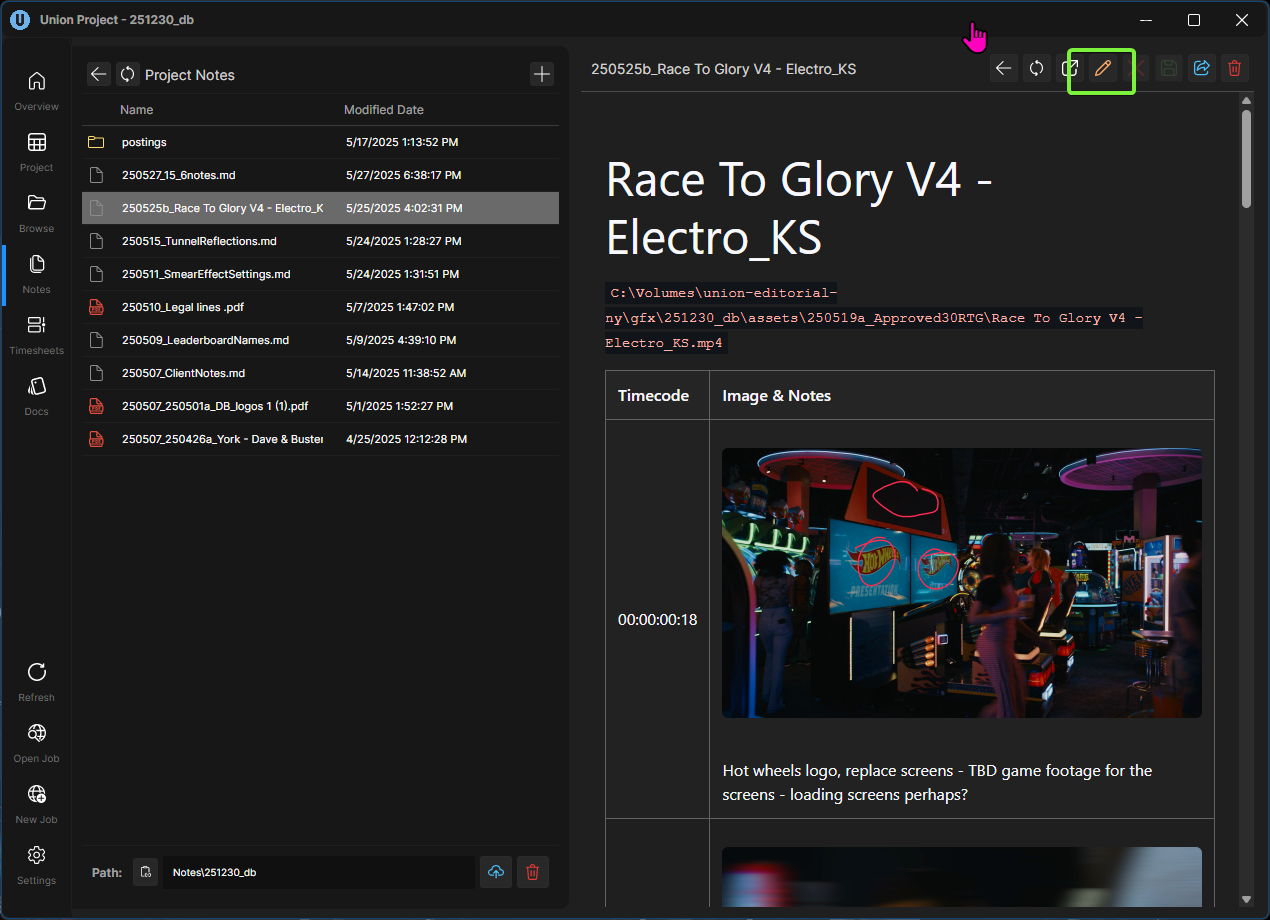
Task: Select 250527_15_6notes.md in the list
Action: coord(320,175)
